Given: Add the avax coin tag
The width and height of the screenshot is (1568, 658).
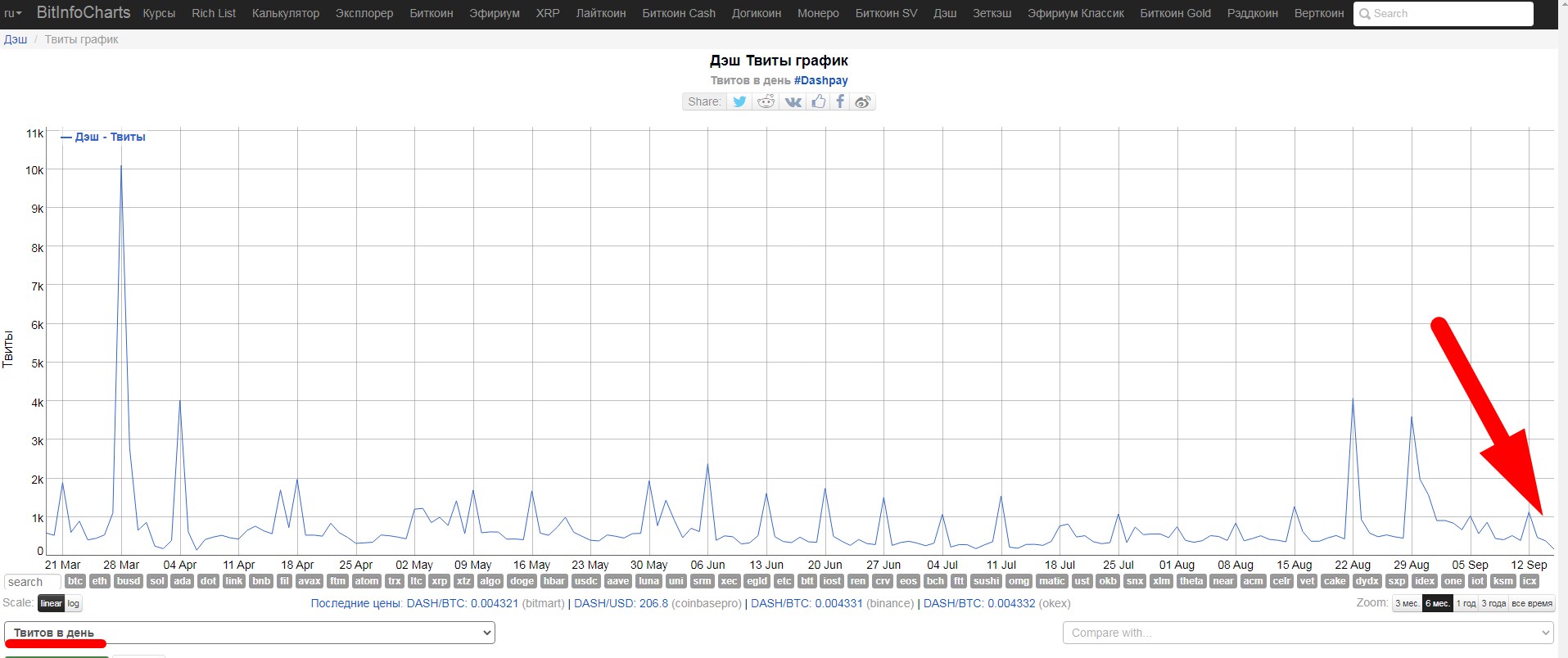Looking at the screenshot, I should click(x=309, y=581).
